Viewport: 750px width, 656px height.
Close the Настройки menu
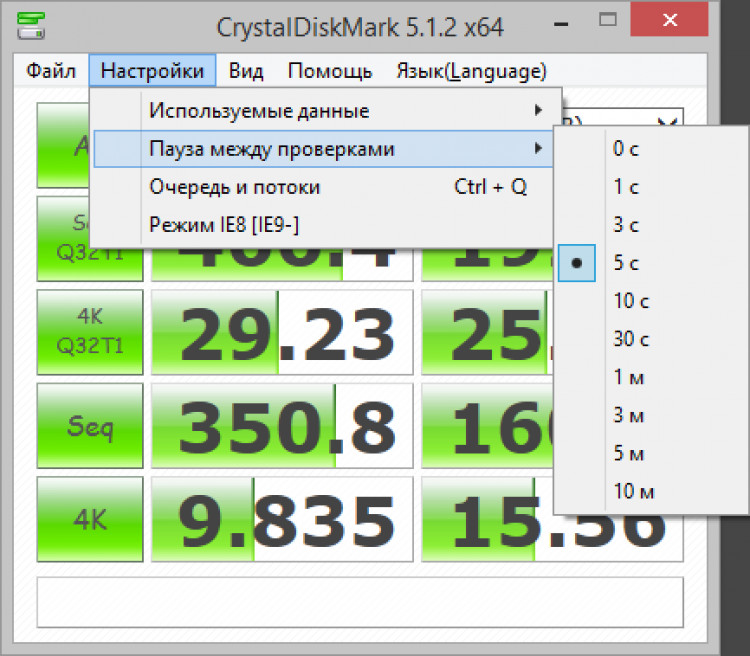click(152, 71)
